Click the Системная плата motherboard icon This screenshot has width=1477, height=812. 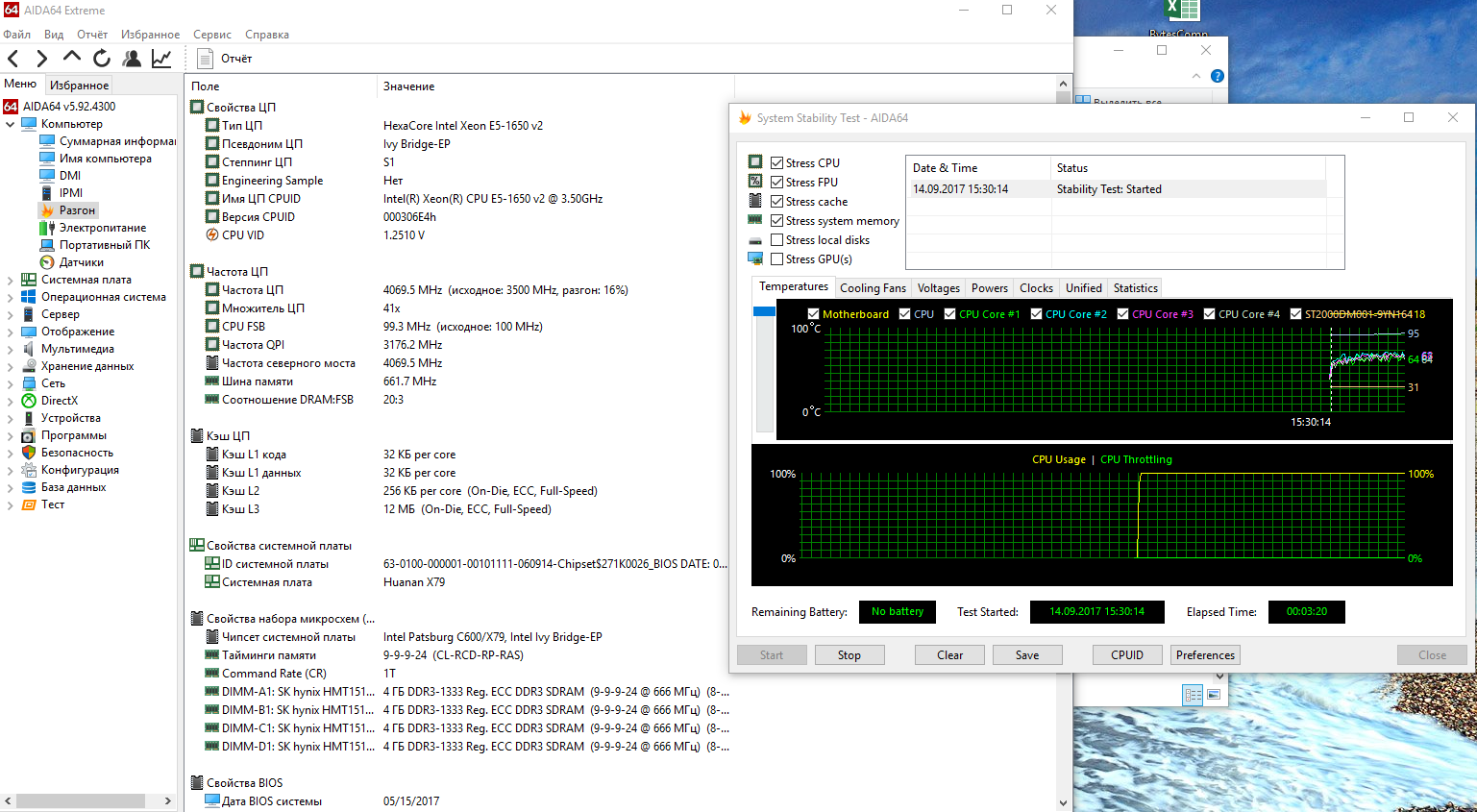(x=29, y=280)
